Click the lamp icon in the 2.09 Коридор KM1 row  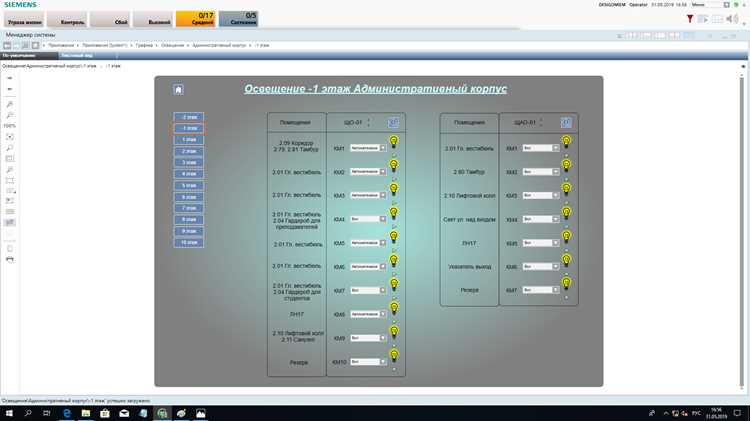[394, 142]
